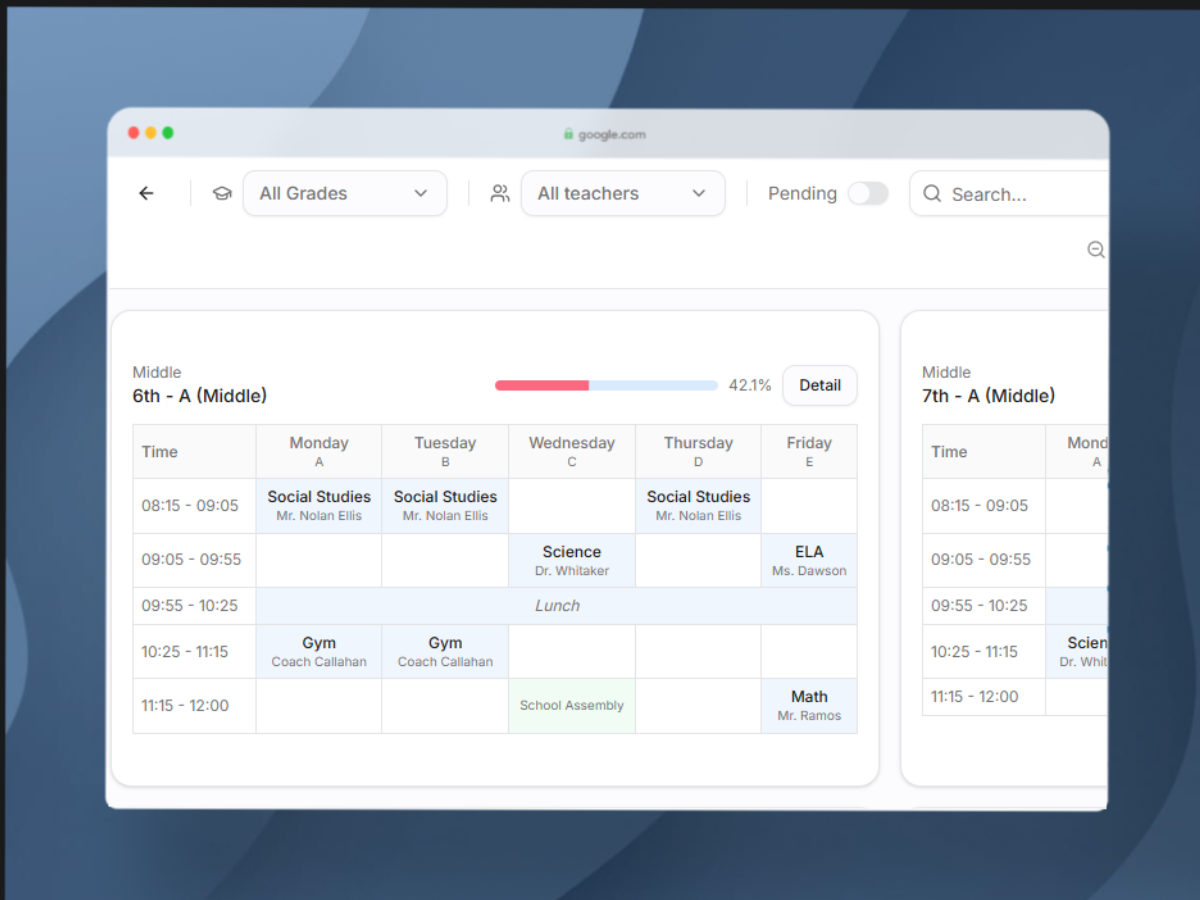Click the lock icon in address bar
1200x900 pixels.
(x=568, y=134)
